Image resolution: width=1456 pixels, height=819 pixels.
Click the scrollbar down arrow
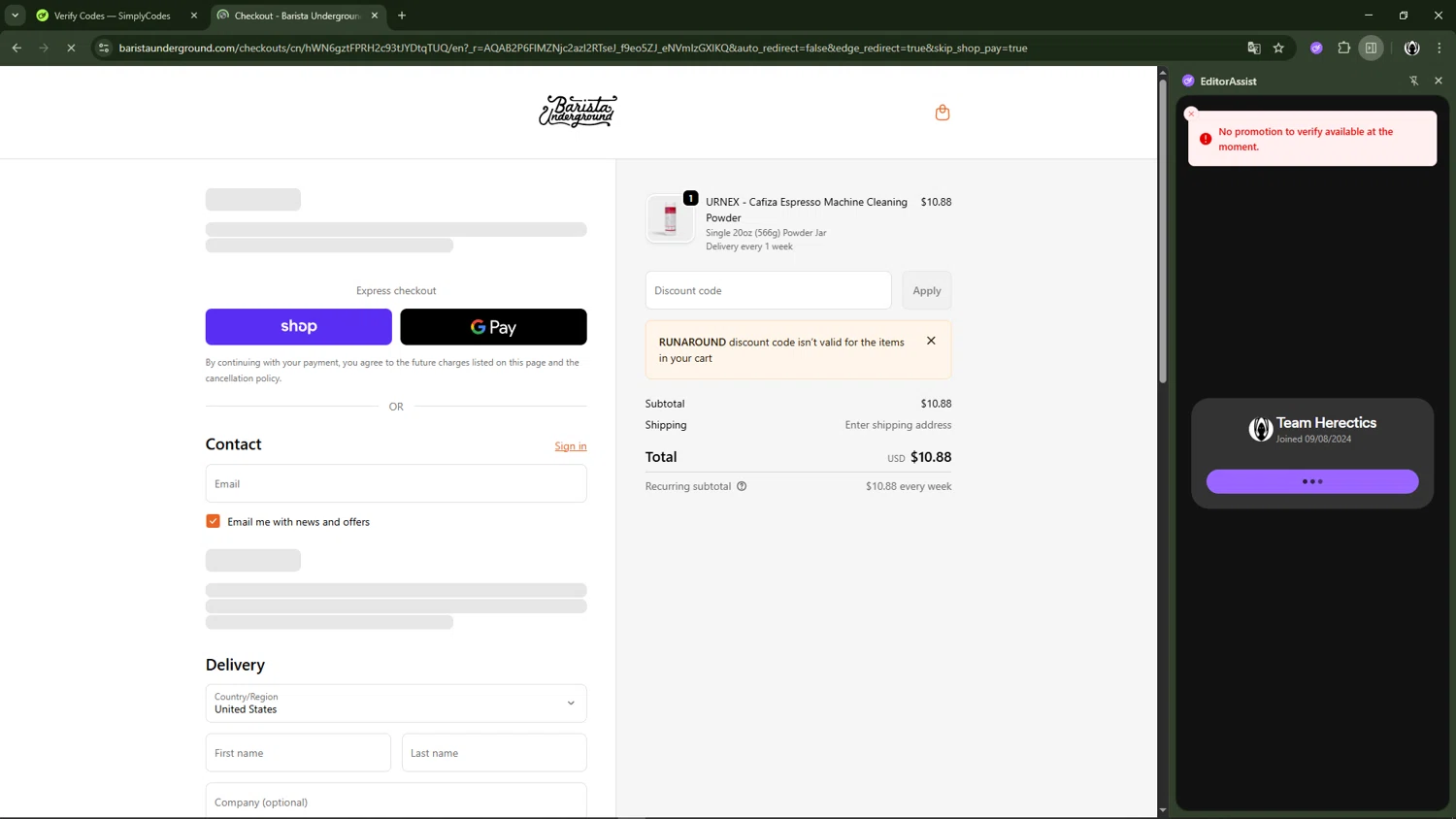tap(1163, 810)
